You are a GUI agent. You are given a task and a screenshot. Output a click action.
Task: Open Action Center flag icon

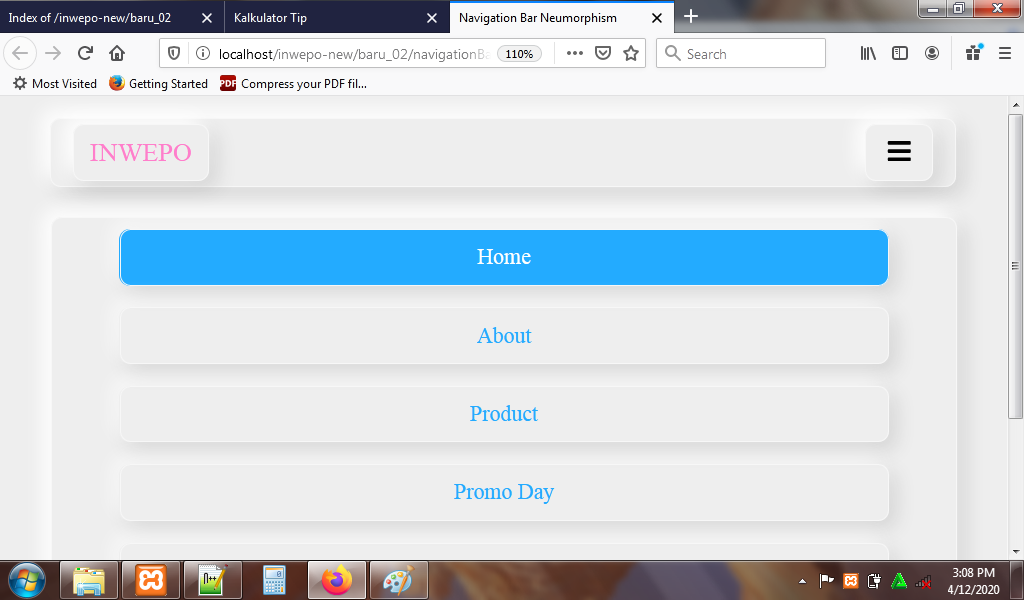pos(826,580)
